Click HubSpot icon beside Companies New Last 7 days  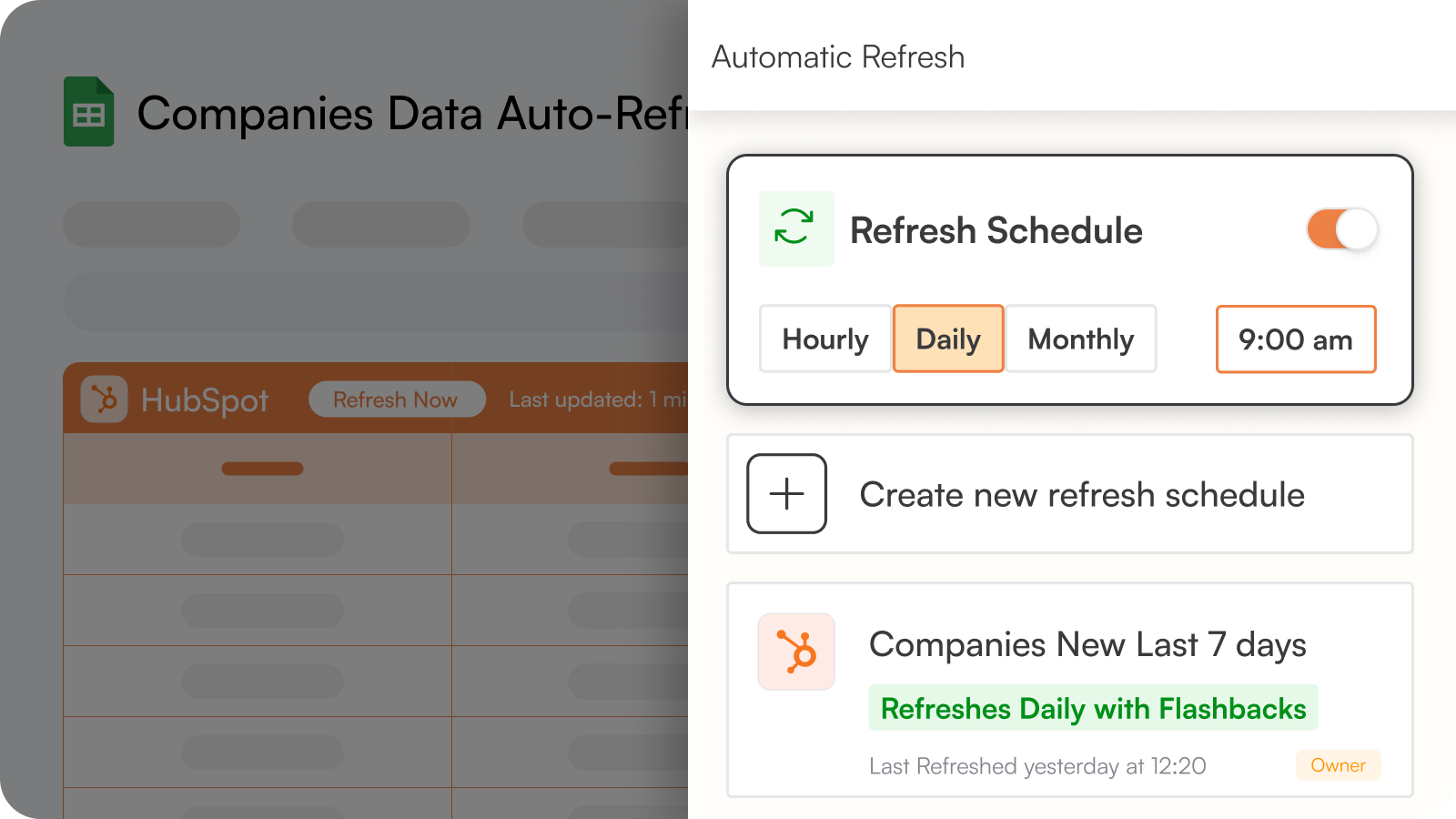(796, 652)
